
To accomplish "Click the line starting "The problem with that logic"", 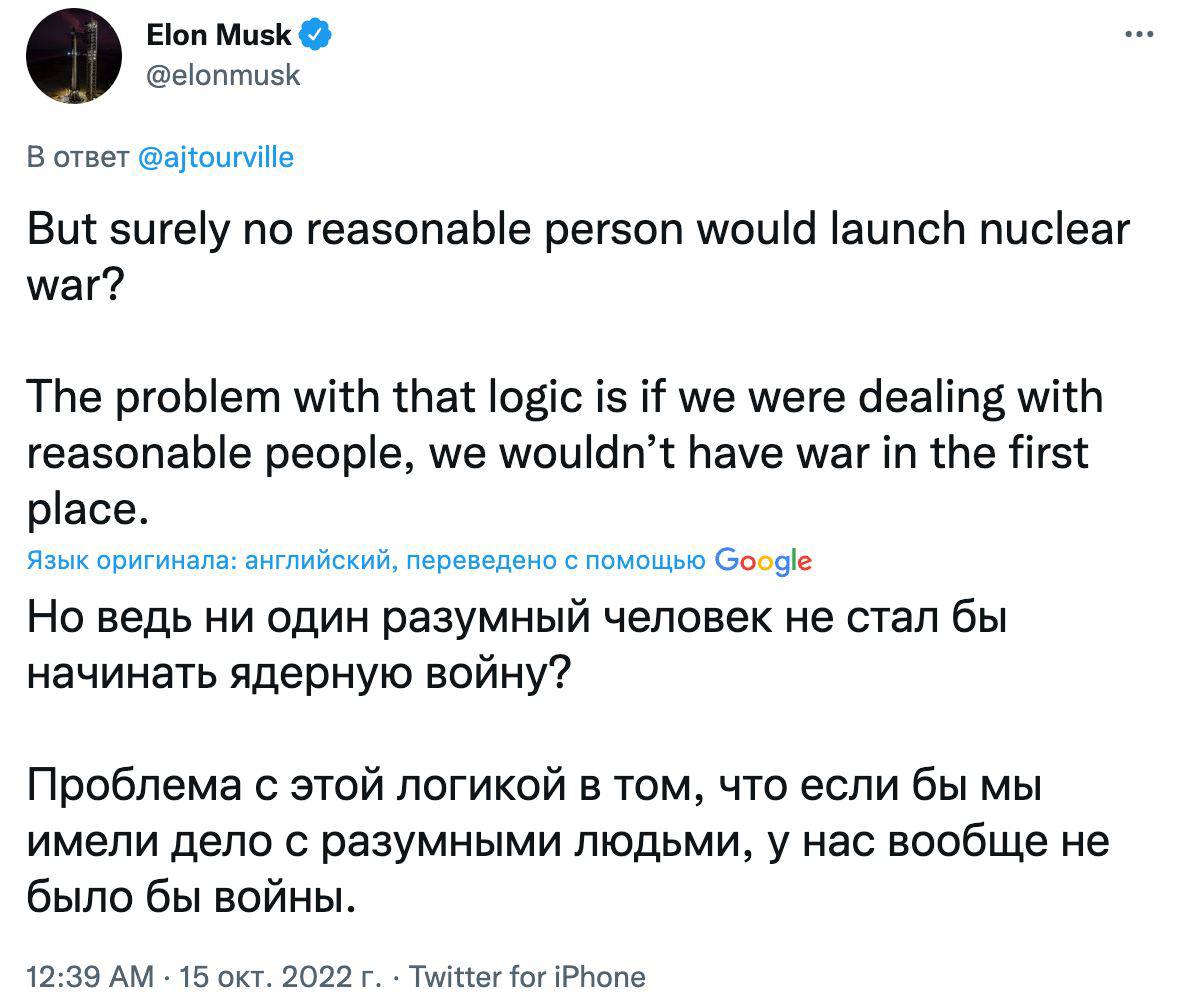I will click(563, 397).
